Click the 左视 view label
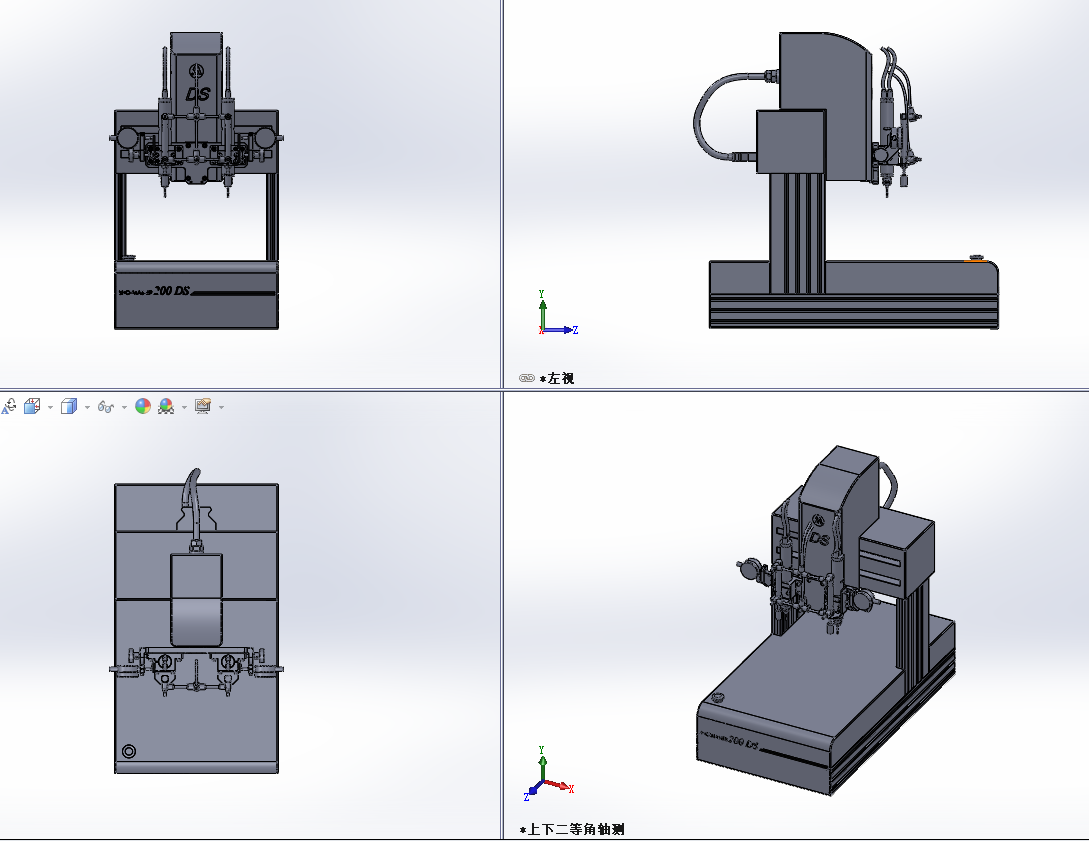The height and width of the screenshot is (841, 1089). tap(560, 379)
